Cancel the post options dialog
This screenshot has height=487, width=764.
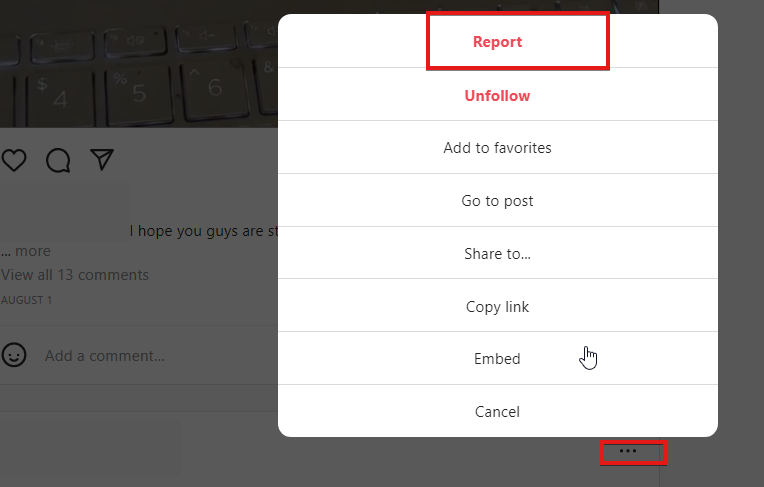pyautogui.click(x=498, y=412)
